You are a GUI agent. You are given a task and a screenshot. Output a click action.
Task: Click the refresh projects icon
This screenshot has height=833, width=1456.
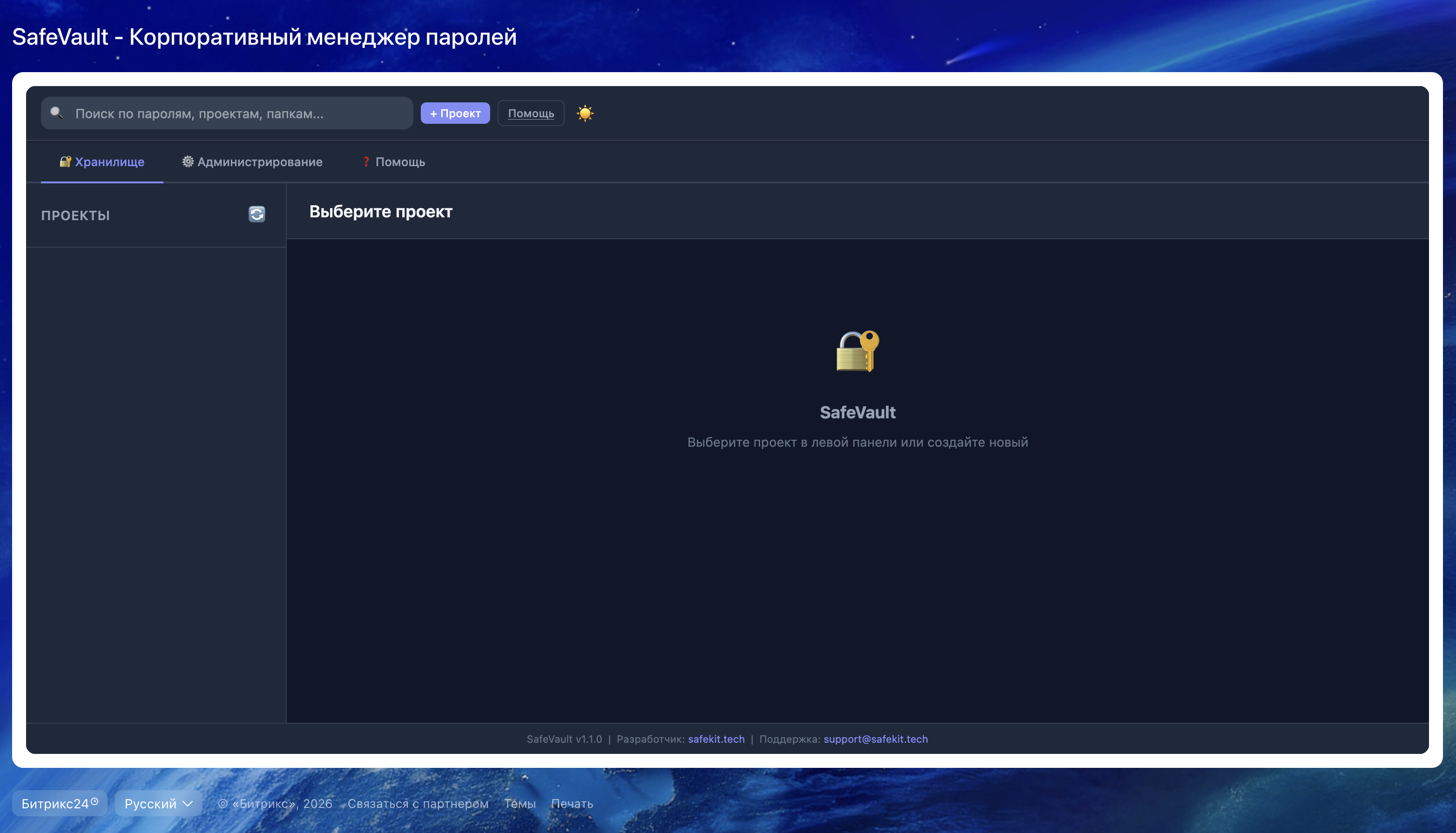[x=257, y=214]
